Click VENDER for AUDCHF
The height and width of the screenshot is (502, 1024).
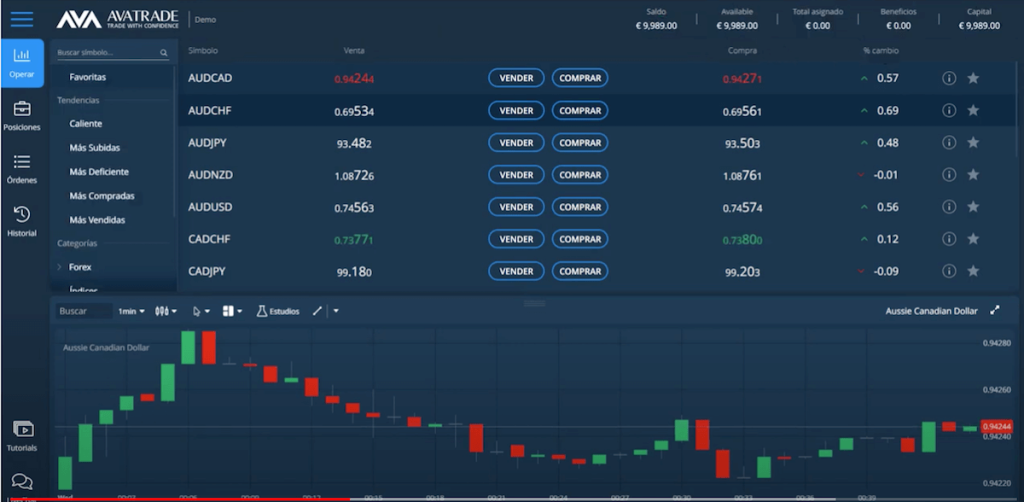coord(516,110)
